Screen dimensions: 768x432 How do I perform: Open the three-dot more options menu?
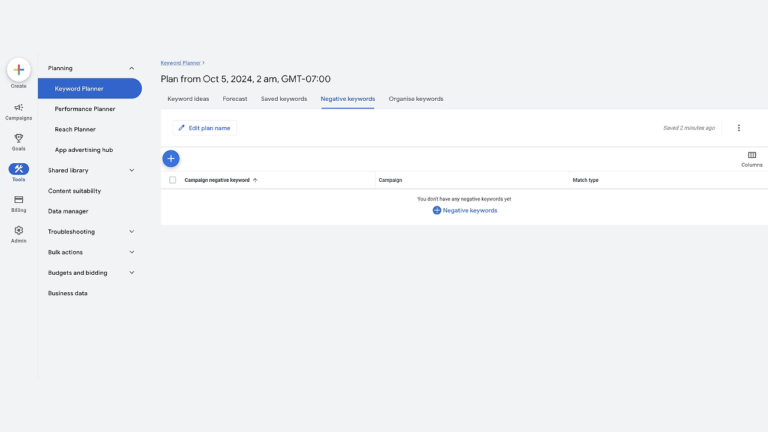(x=739, y=128)
